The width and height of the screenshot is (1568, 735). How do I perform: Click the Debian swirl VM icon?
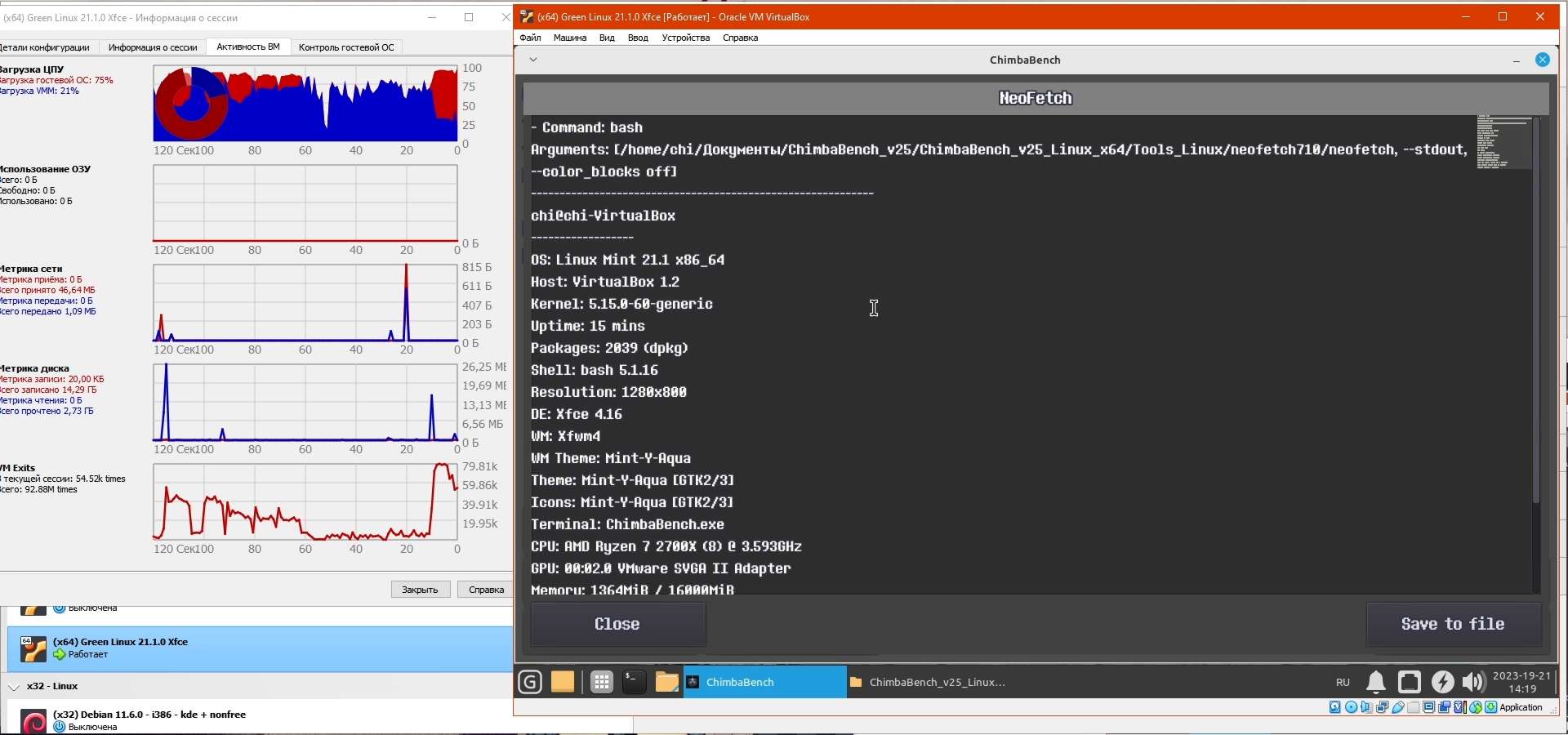[33, 722]
